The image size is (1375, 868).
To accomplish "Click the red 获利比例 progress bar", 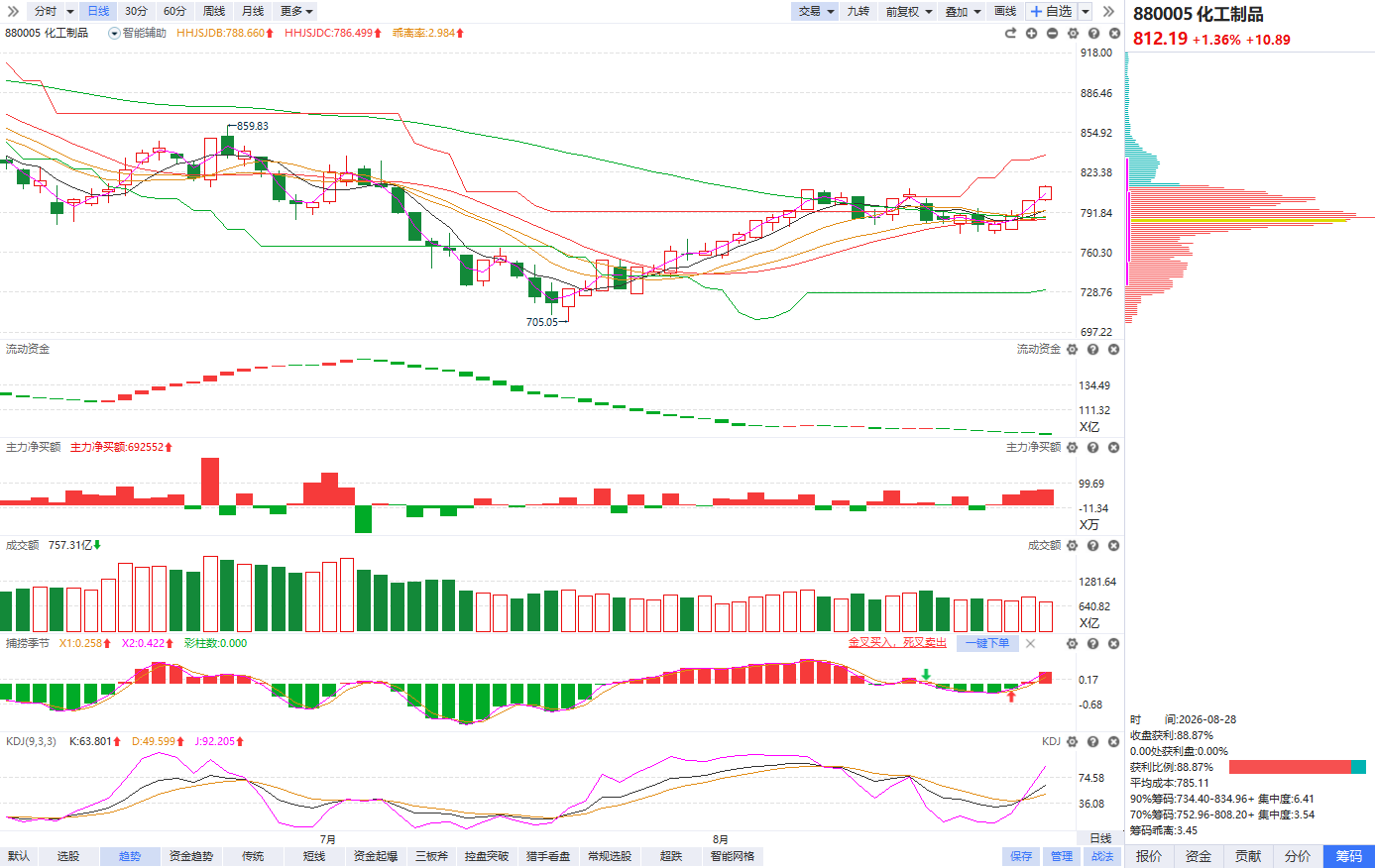I will click(1290, 767).
